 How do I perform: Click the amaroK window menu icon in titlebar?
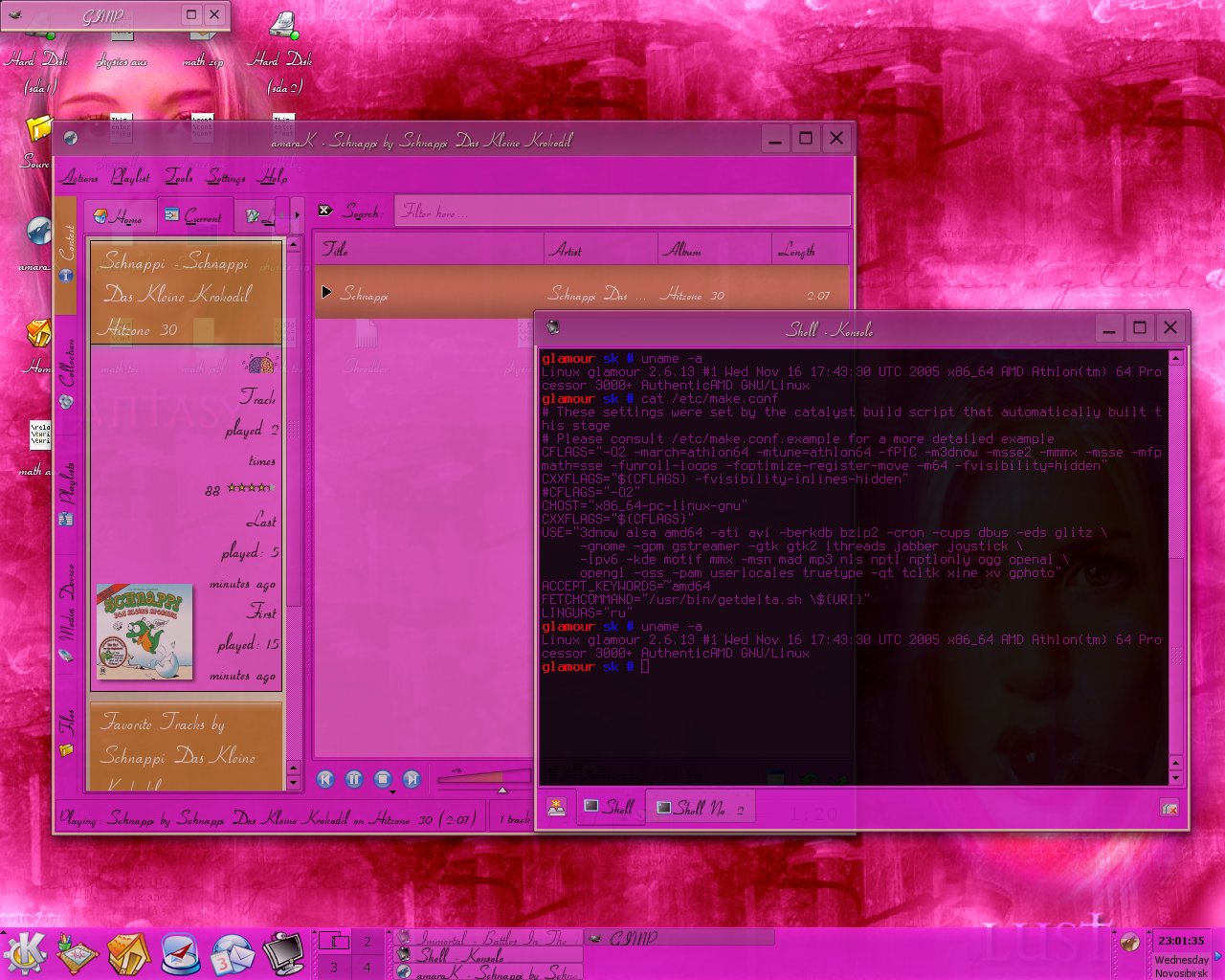click(70, 139)
